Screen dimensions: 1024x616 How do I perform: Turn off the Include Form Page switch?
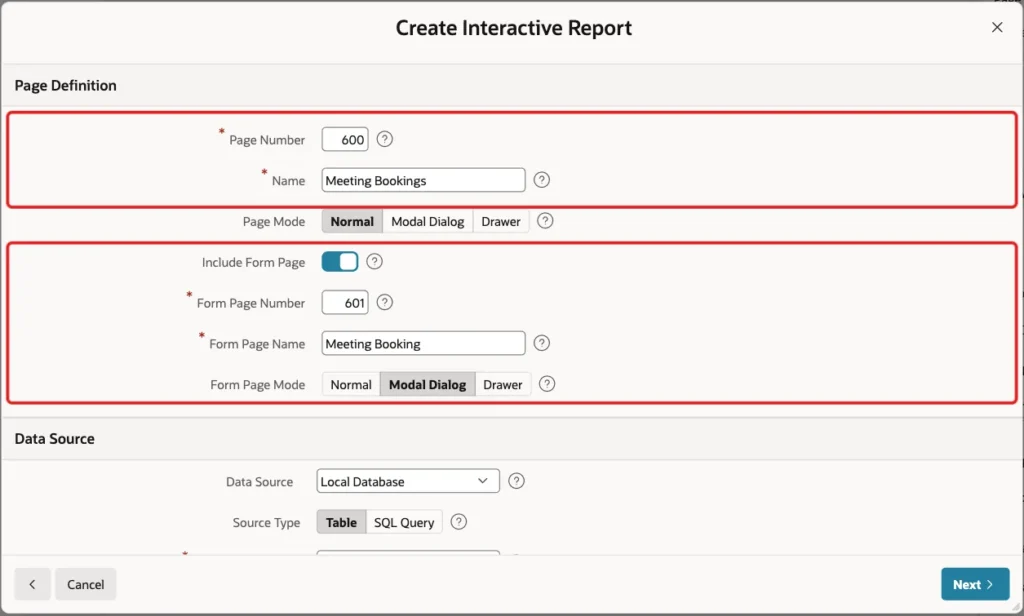tap(340, 262)
